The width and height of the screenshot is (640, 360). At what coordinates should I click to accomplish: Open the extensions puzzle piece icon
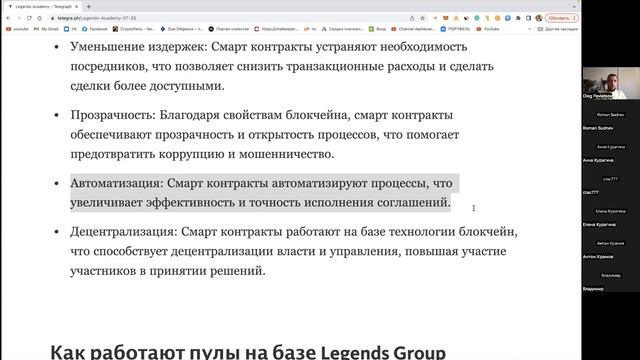click(518, 18)
